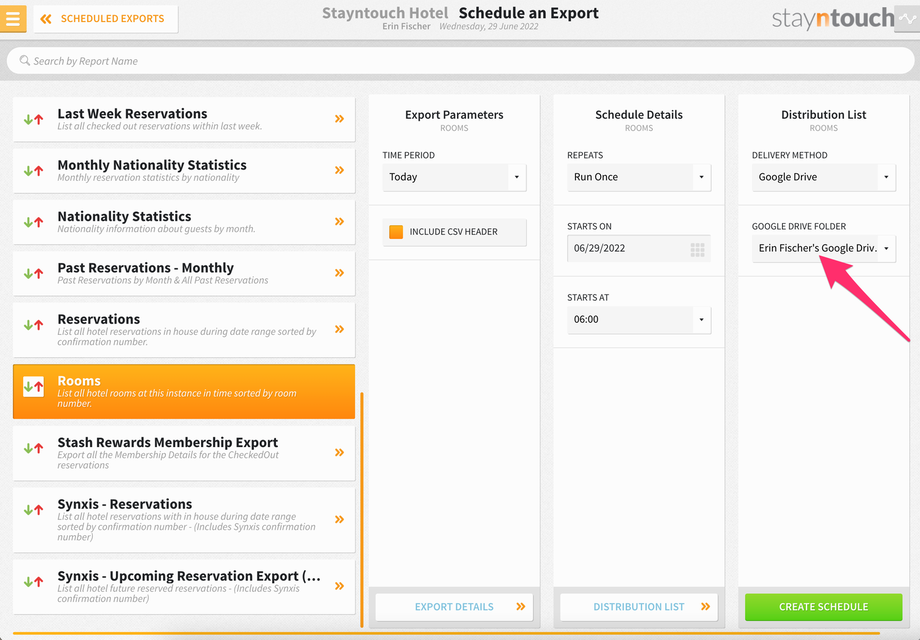The height and width of the screenshot is (640, 920).
Task: Click the Search by Report Name field
Action: point(460,61)
